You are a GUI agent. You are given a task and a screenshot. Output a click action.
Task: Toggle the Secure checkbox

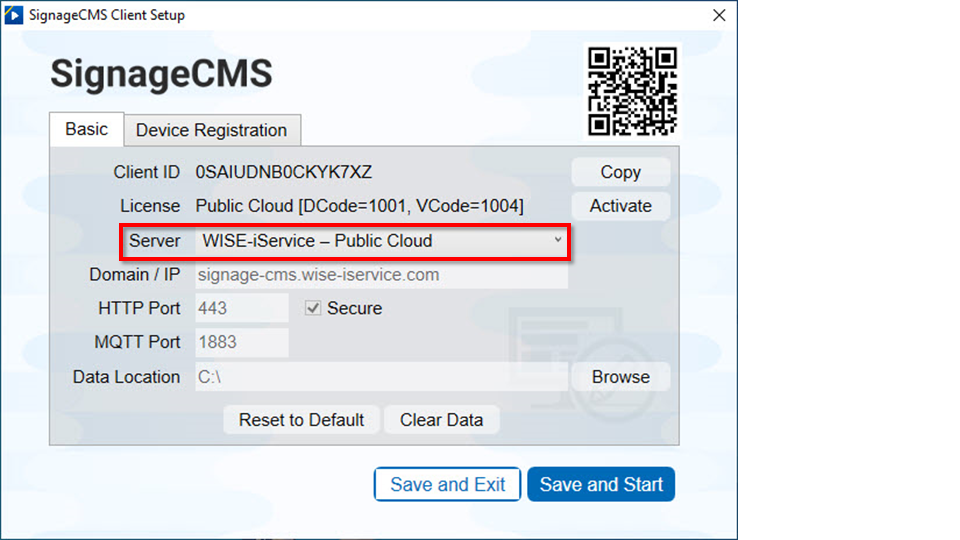[x=314, y=308]
